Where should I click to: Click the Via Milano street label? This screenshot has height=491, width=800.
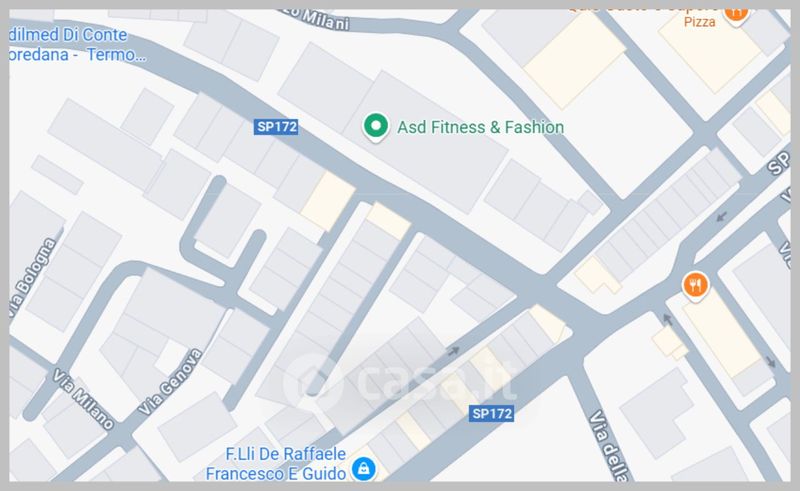tap(83, 400)
